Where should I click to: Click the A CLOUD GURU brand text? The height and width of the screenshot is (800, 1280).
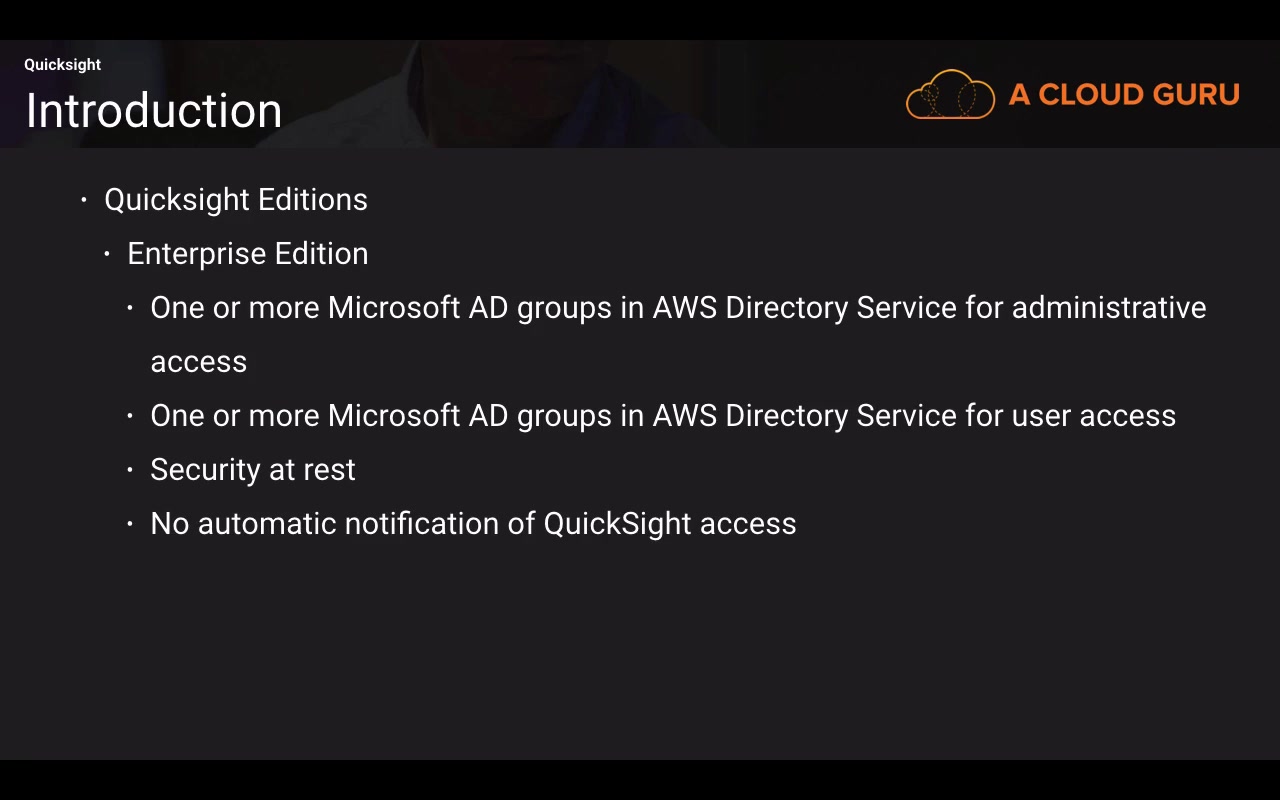(x=1124, y=95)
